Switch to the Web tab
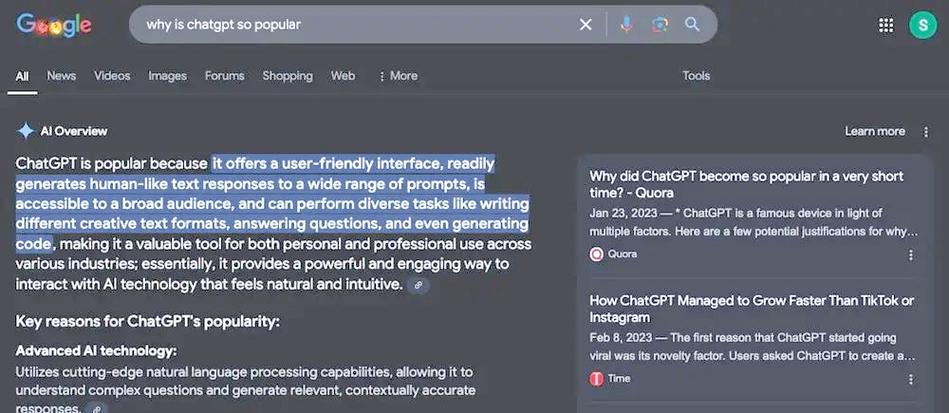This screenshot has width=949, height=413. (343, 76)
